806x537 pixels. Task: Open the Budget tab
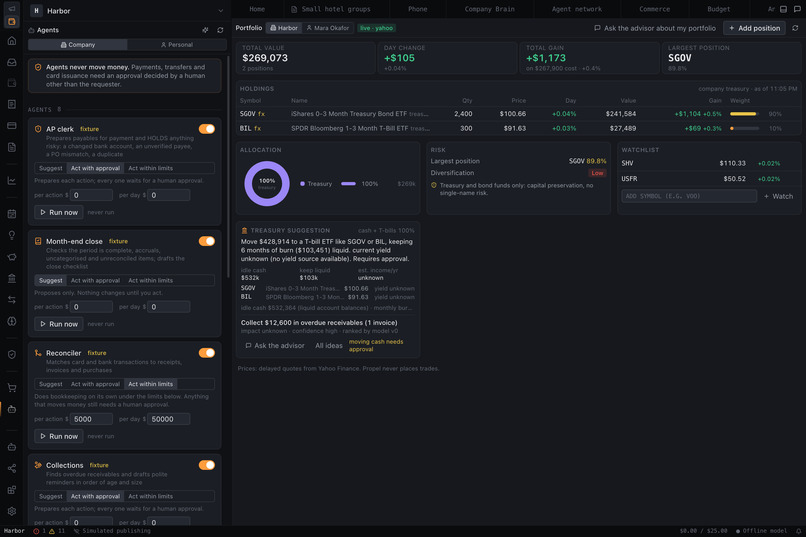point(719,9)
